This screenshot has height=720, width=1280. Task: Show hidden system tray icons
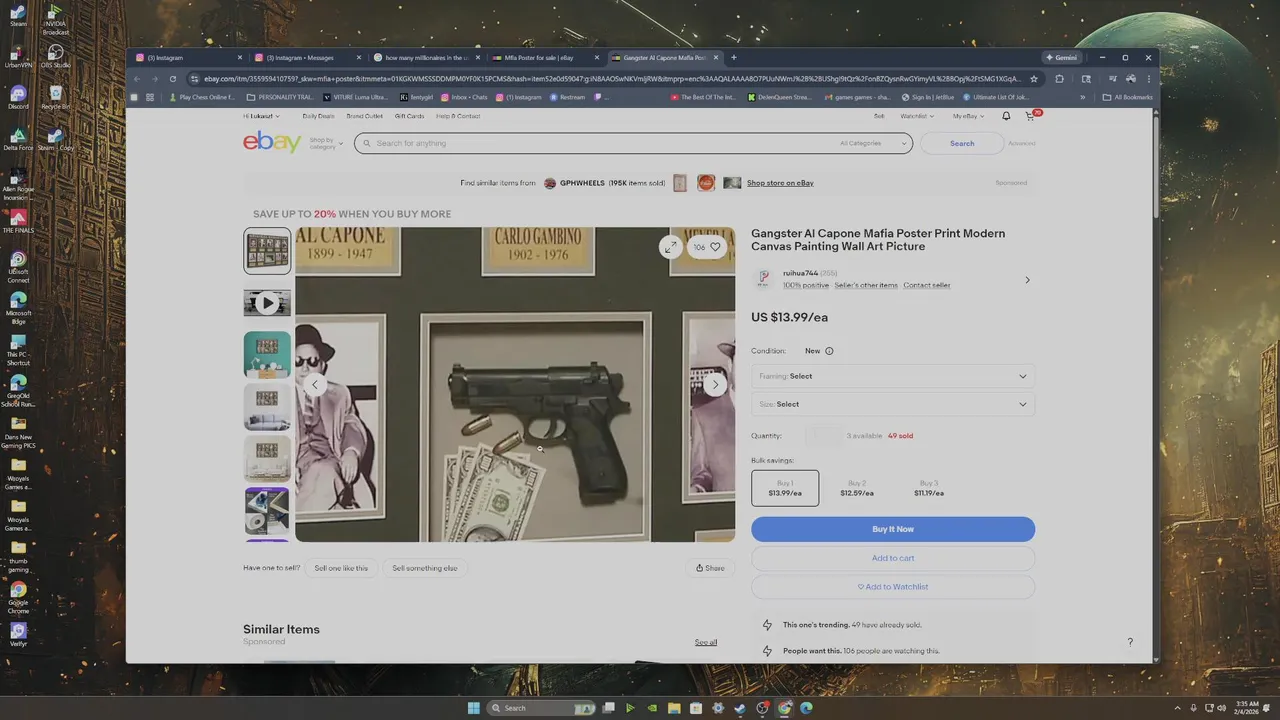click(1178, 708)
